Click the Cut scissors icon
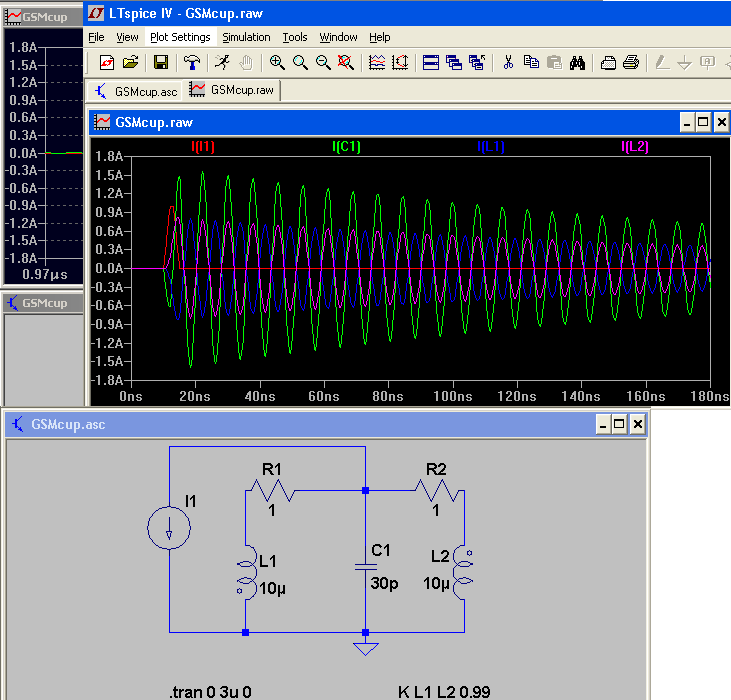Viewport: 731px width, 700px height. pos(508,63)
